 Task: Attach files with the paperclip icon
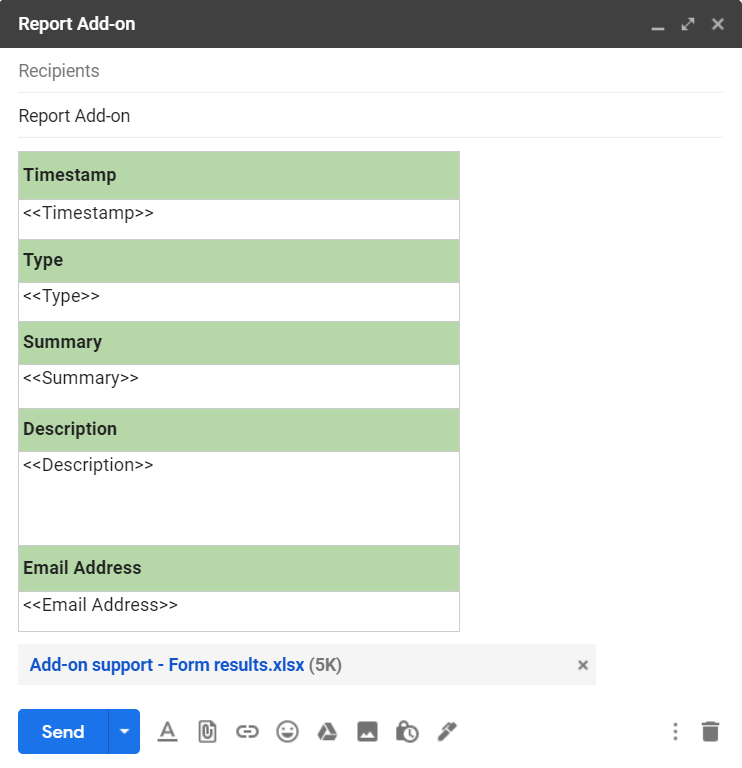207,732
